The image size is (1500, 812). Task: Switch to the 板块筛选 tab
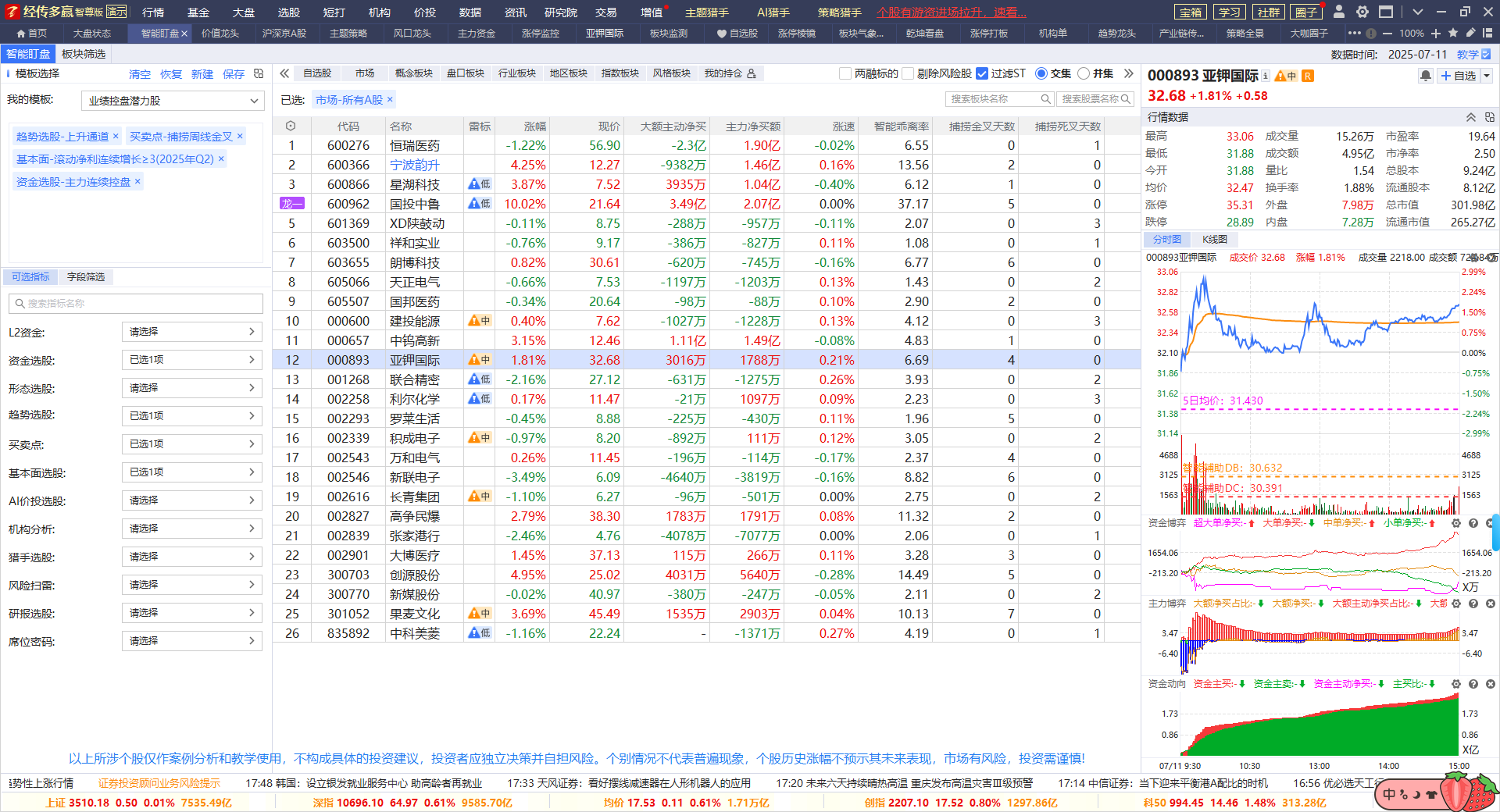[84, 54]
